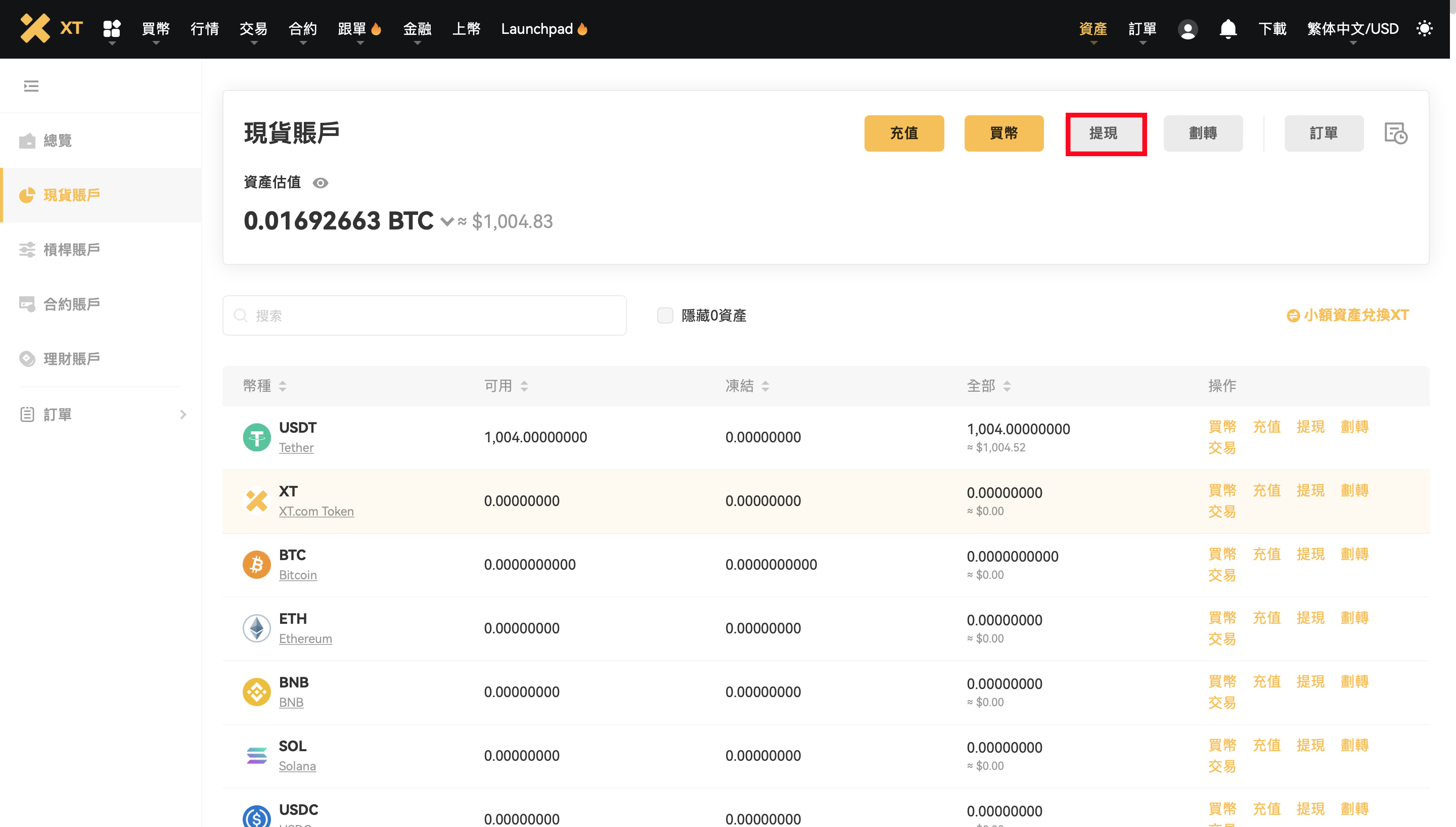Open 資產 menu in header

coord(1093,29)
